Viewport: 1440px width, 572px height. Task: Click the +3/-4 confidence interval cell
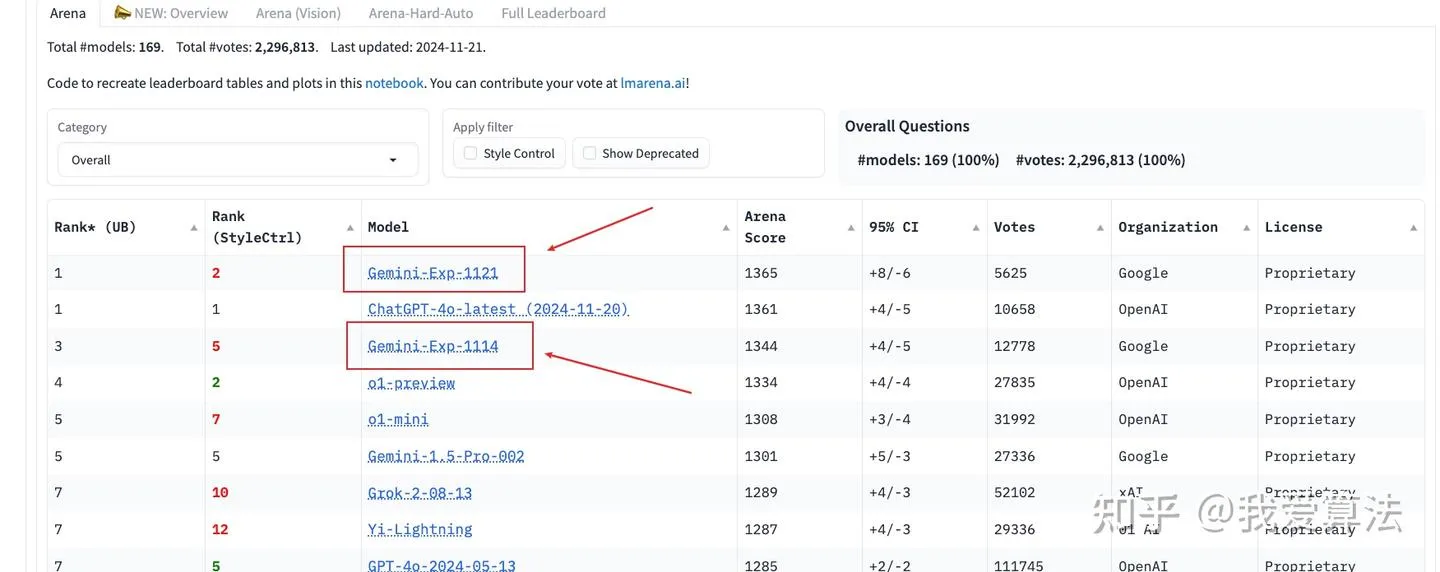(x=890, y=419)
